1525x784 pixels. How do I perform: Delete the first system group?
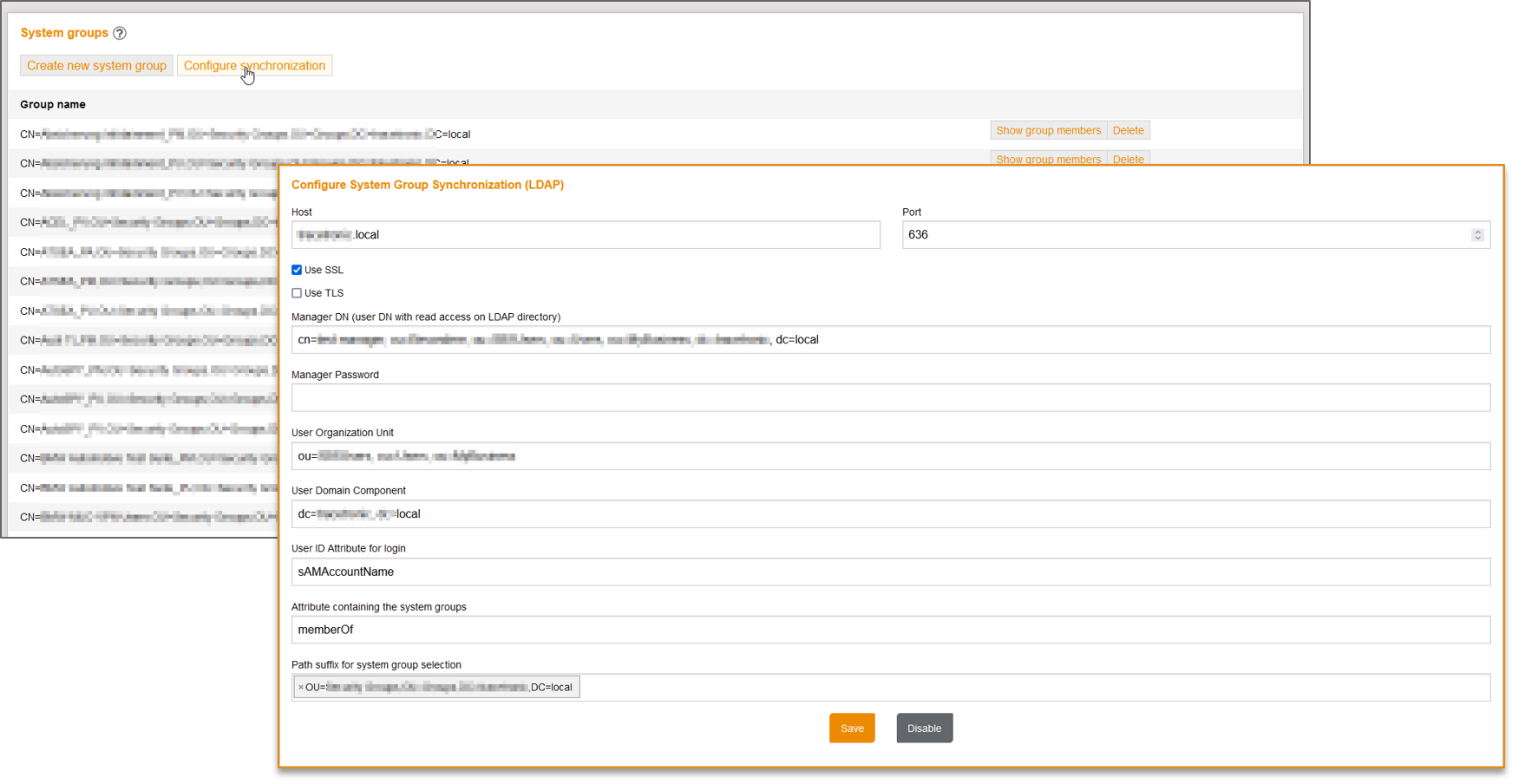pos(1128,131)
